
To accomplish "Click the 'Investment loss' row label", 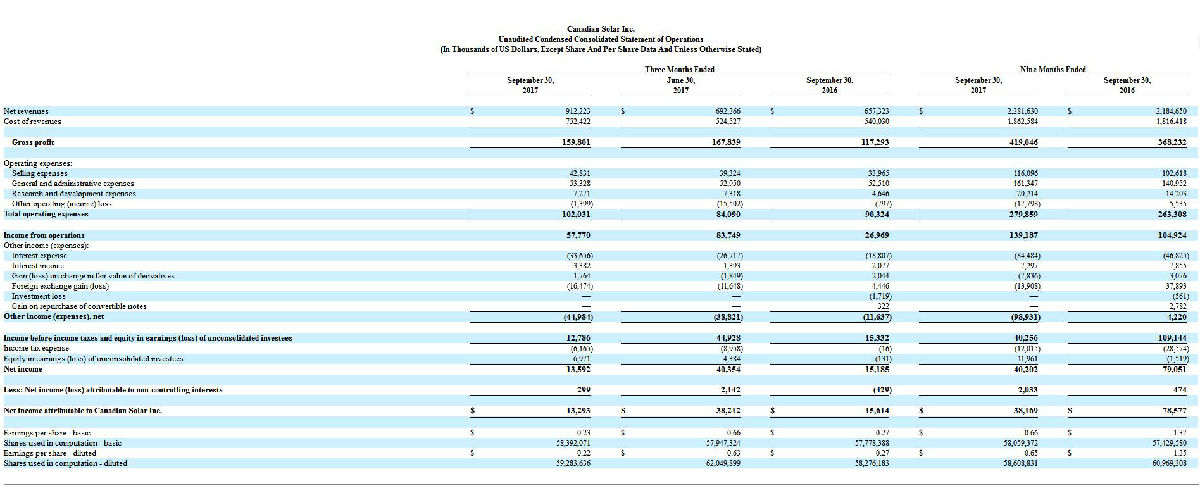I will [x=38, y=297].
